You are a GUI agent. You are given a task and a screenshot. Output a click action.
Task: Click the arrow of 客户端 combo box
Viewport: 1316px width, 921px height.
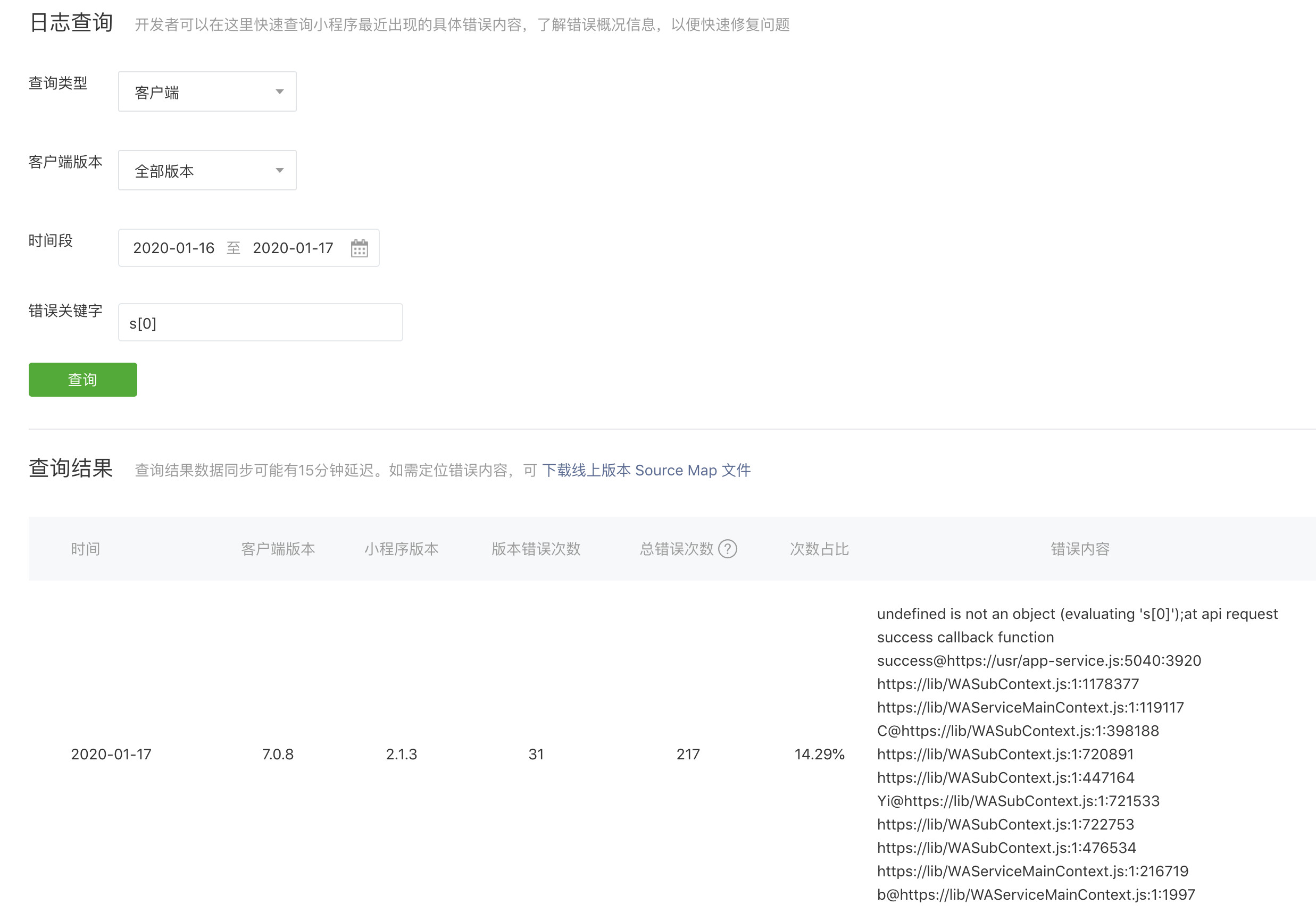(280, 91)
